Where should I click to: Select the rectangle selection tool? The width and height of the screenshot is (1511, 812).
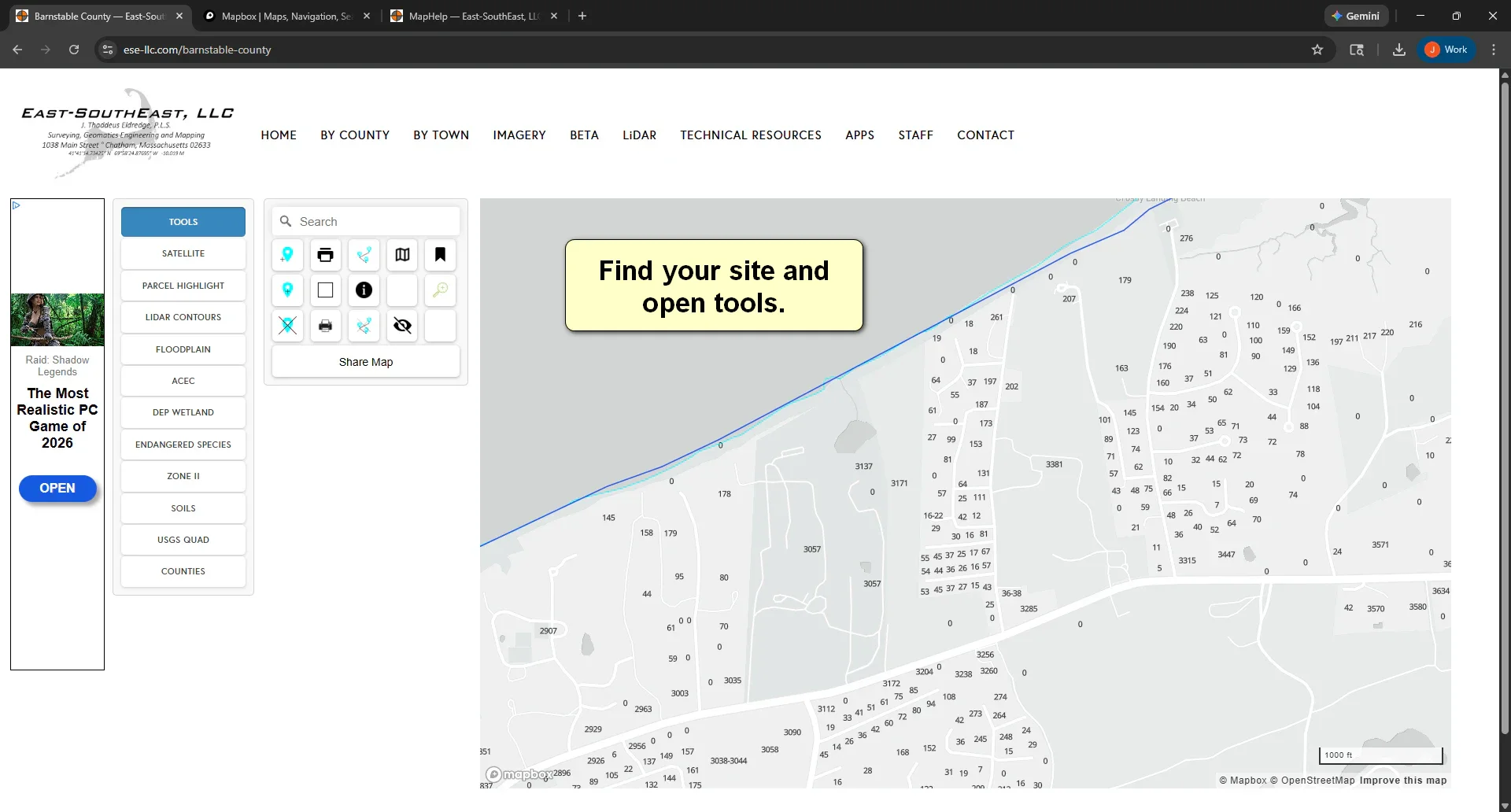click(325, 290)
